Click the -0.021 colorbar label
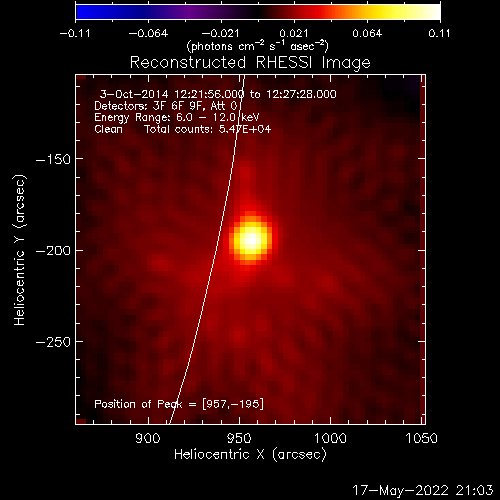This screenshot has height=500, width=500. pyautogui.click(x=220, y=33)
